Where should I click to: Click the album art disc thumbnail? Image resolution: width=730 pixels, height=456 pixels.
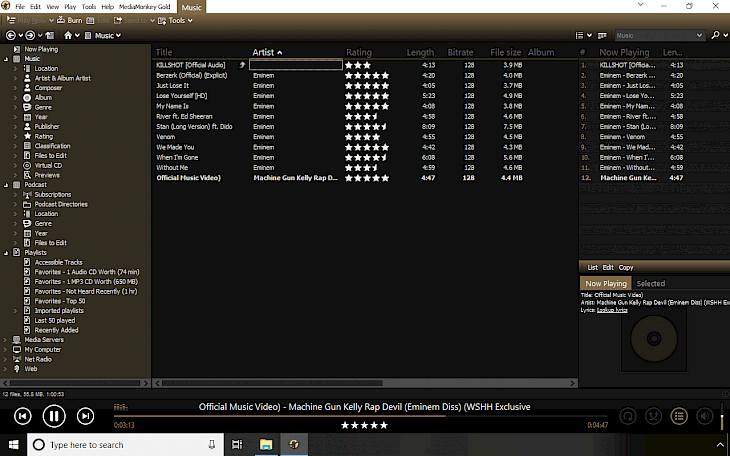click(x=654, y=339)
